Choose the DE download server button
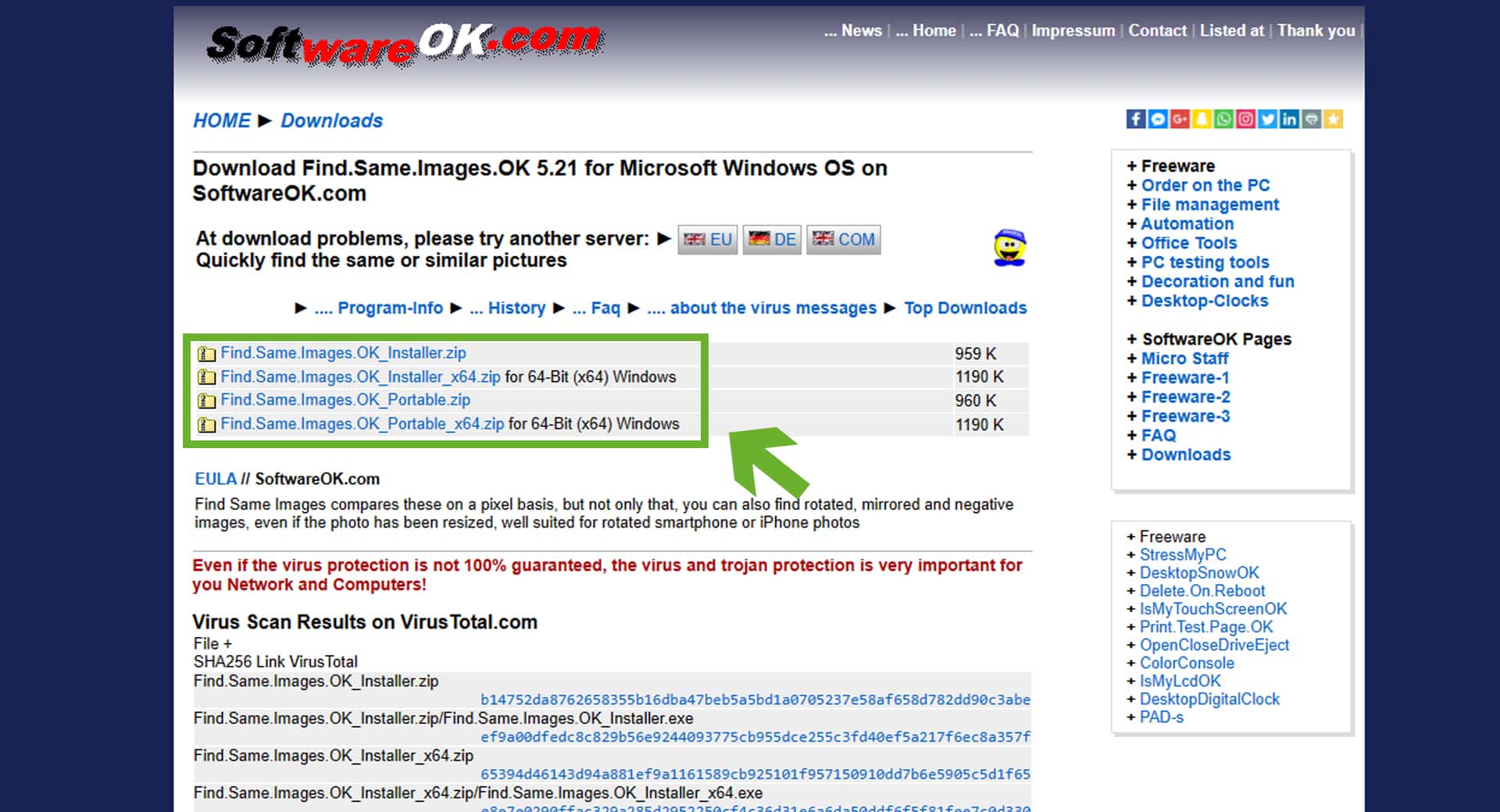1500x812 pixels. coord(772,239)
